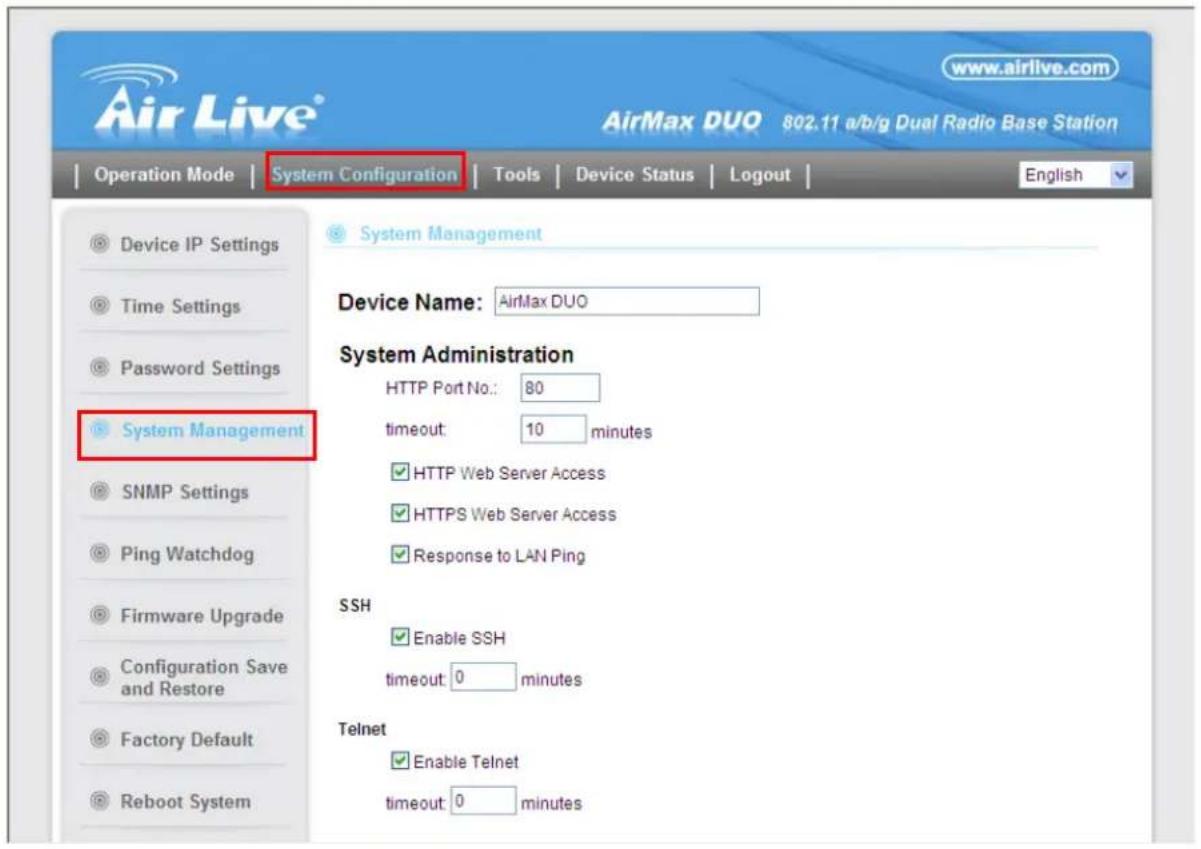Click the System Management heading icon
1201x849 pixels.
click(x=337, y=234)
